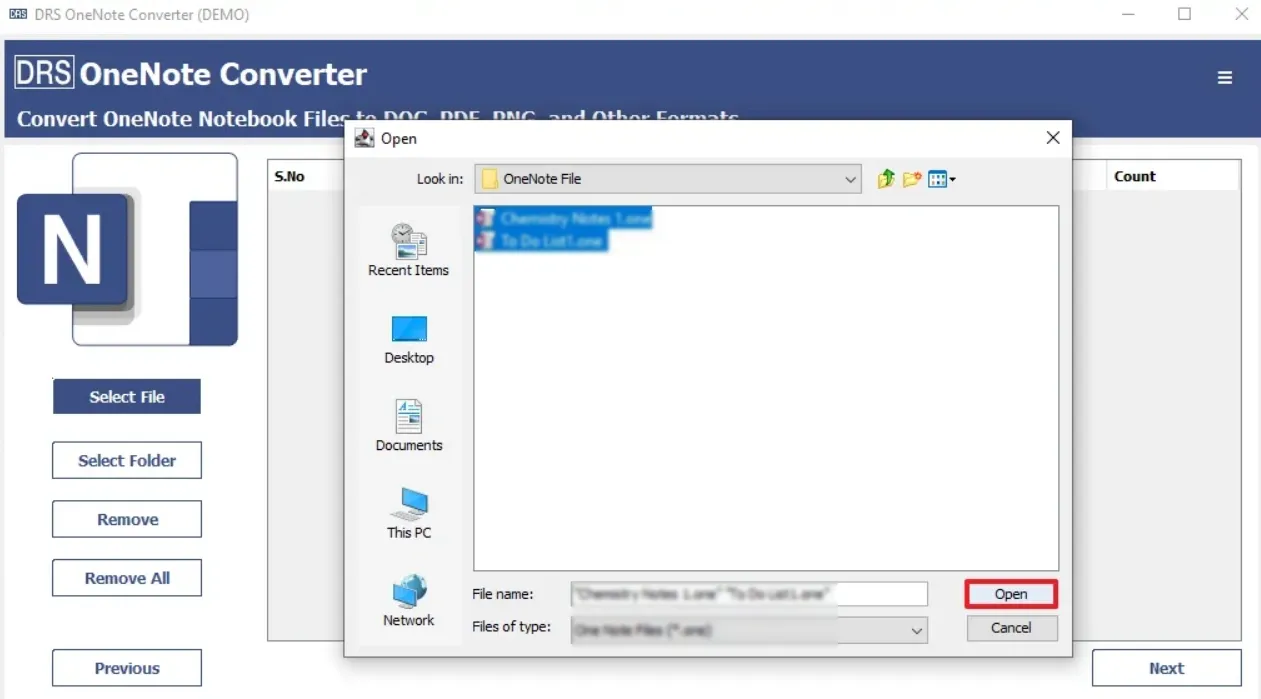Open the Documents location

point(408,426)
